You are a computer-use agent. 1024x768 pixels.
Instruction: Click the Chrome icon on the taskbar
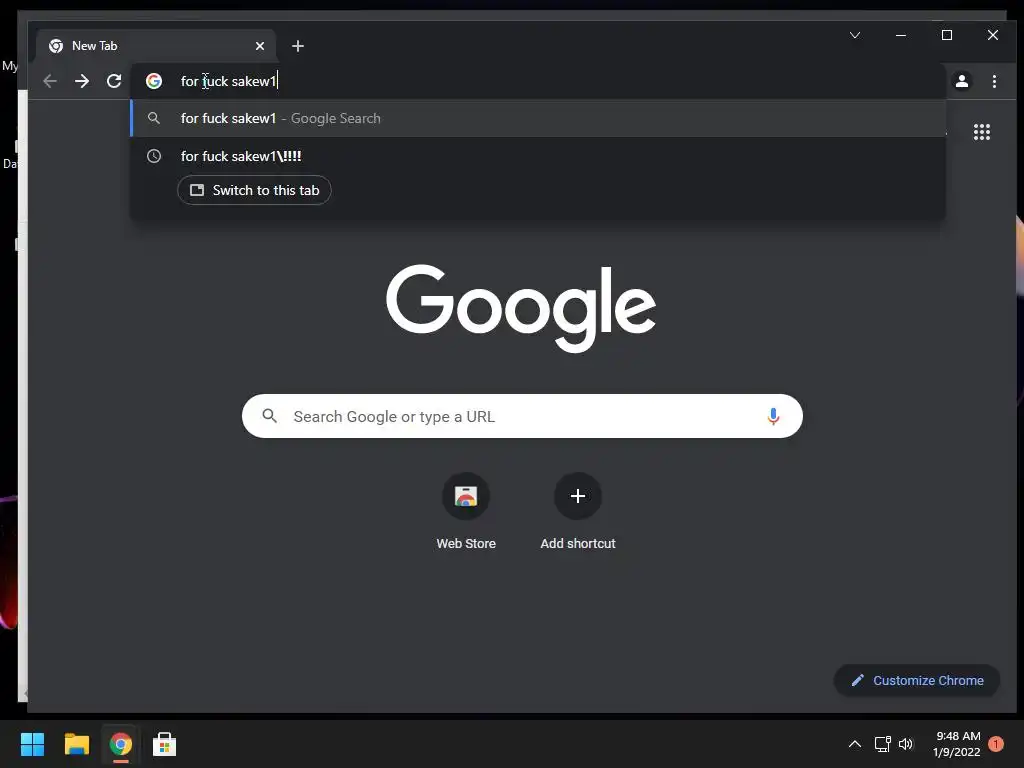pyautogui.click(x=120, y=744)
